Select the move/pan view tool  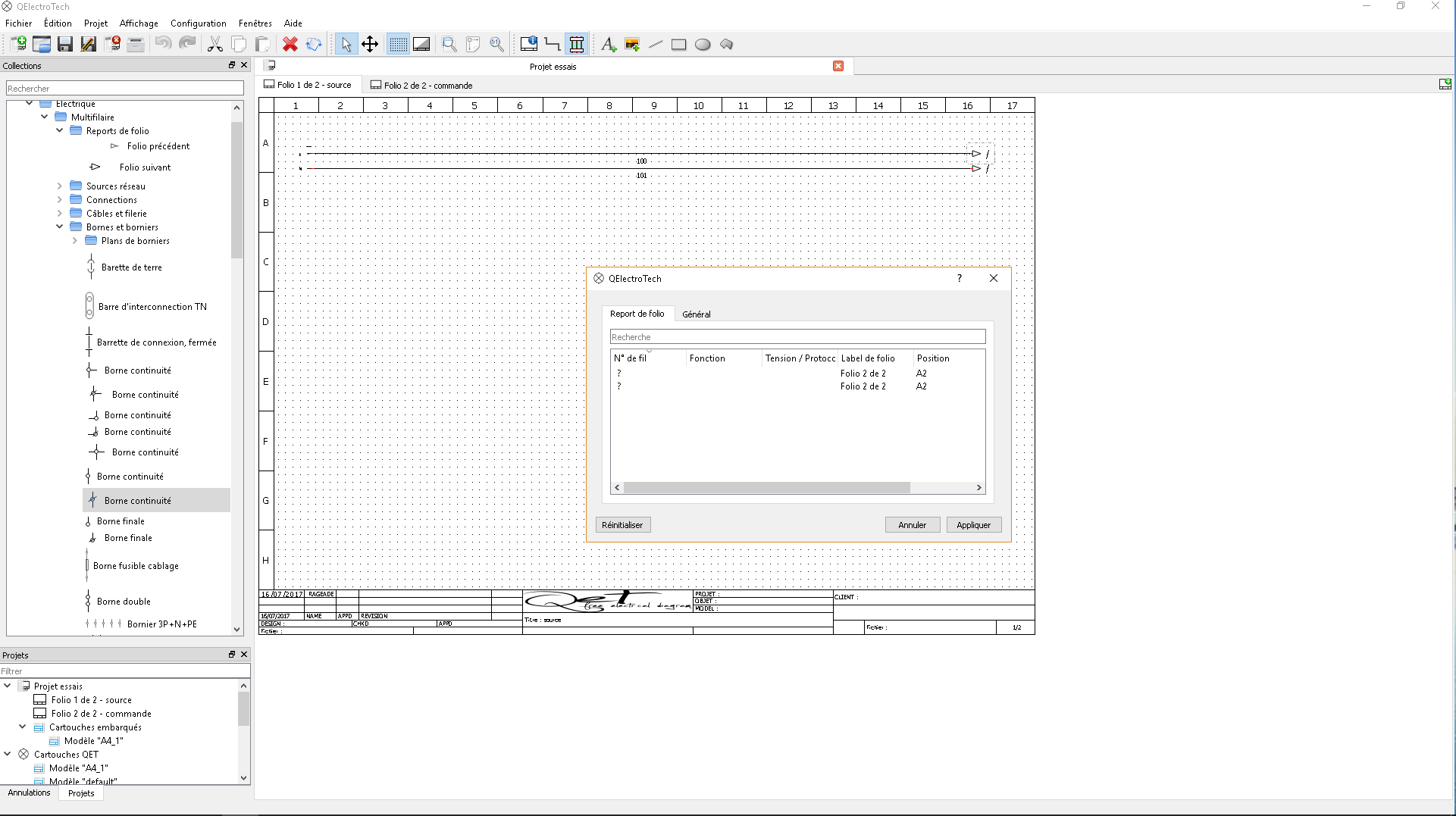370,45
